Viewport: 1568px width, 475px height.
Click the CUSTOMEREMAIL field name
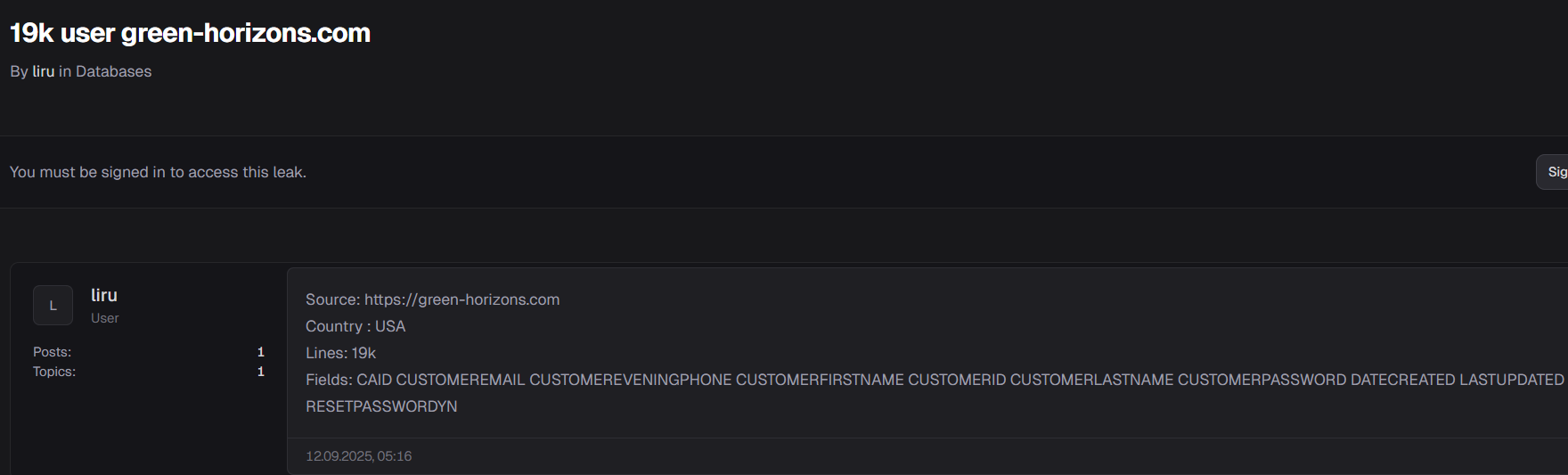[461, 380]
